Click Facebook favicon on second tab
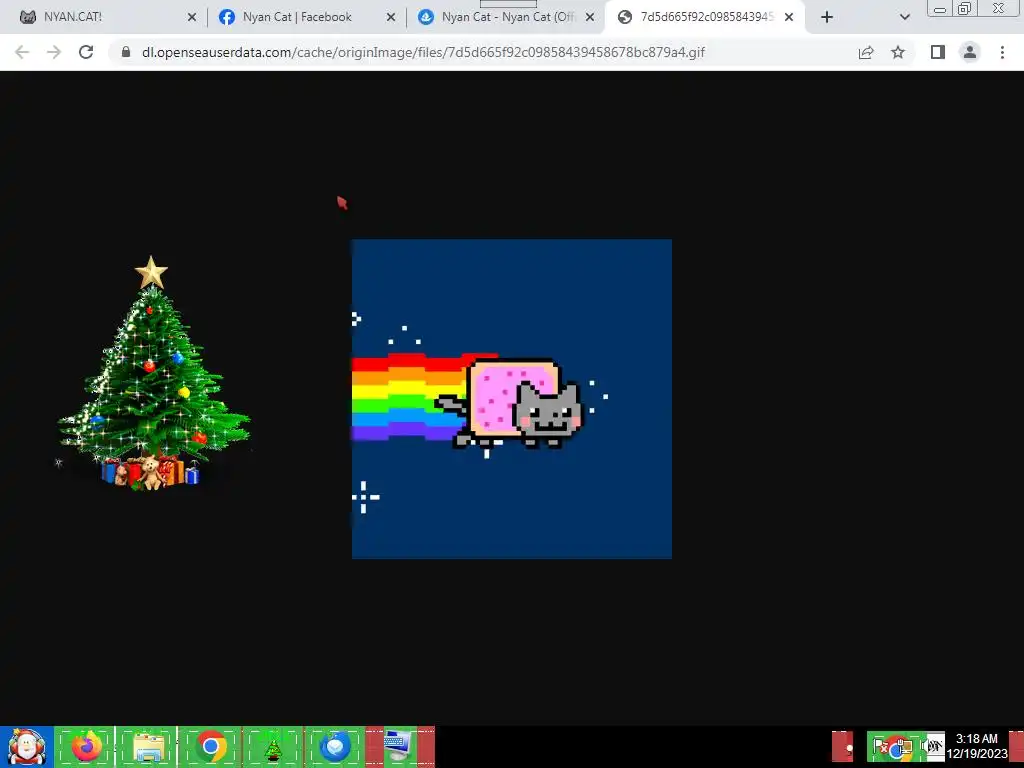The image size is (1024, 768). [x=227, y=17]
